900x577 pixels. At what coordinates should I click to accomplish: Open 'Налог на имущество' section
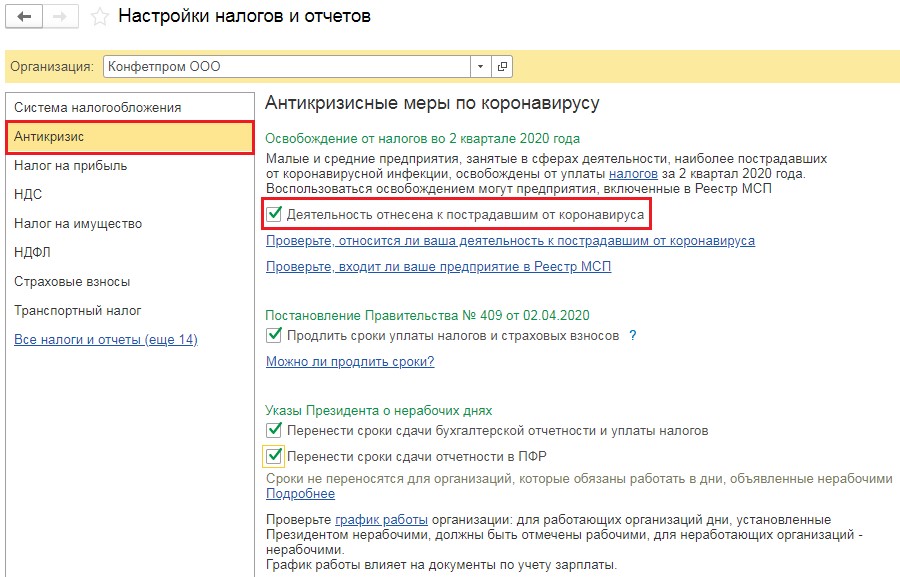[x=130, y=223]
